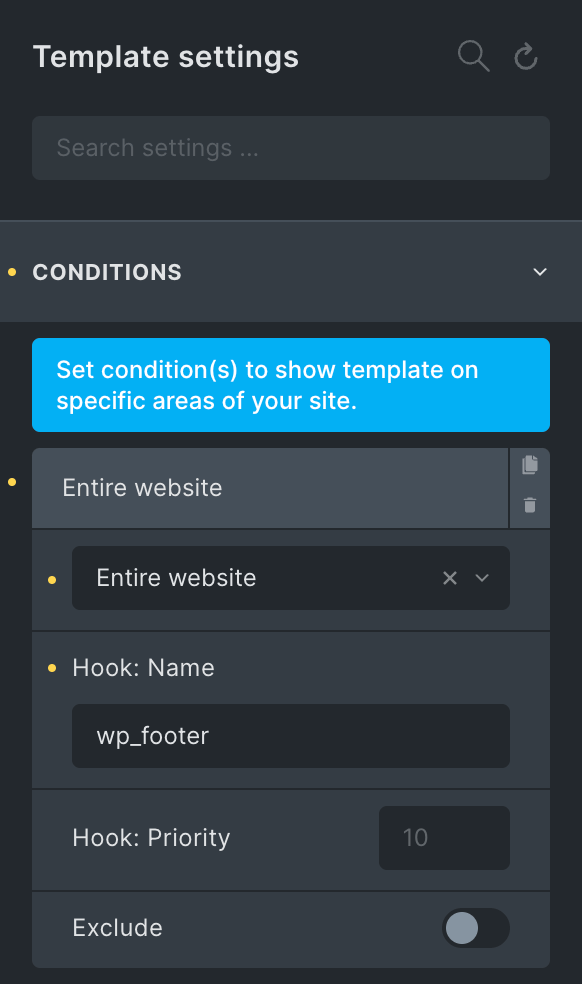This screenshot has height=984, width=582.
Task: Collapse the CONDITIONS section chevron
Action: [540, 272]
